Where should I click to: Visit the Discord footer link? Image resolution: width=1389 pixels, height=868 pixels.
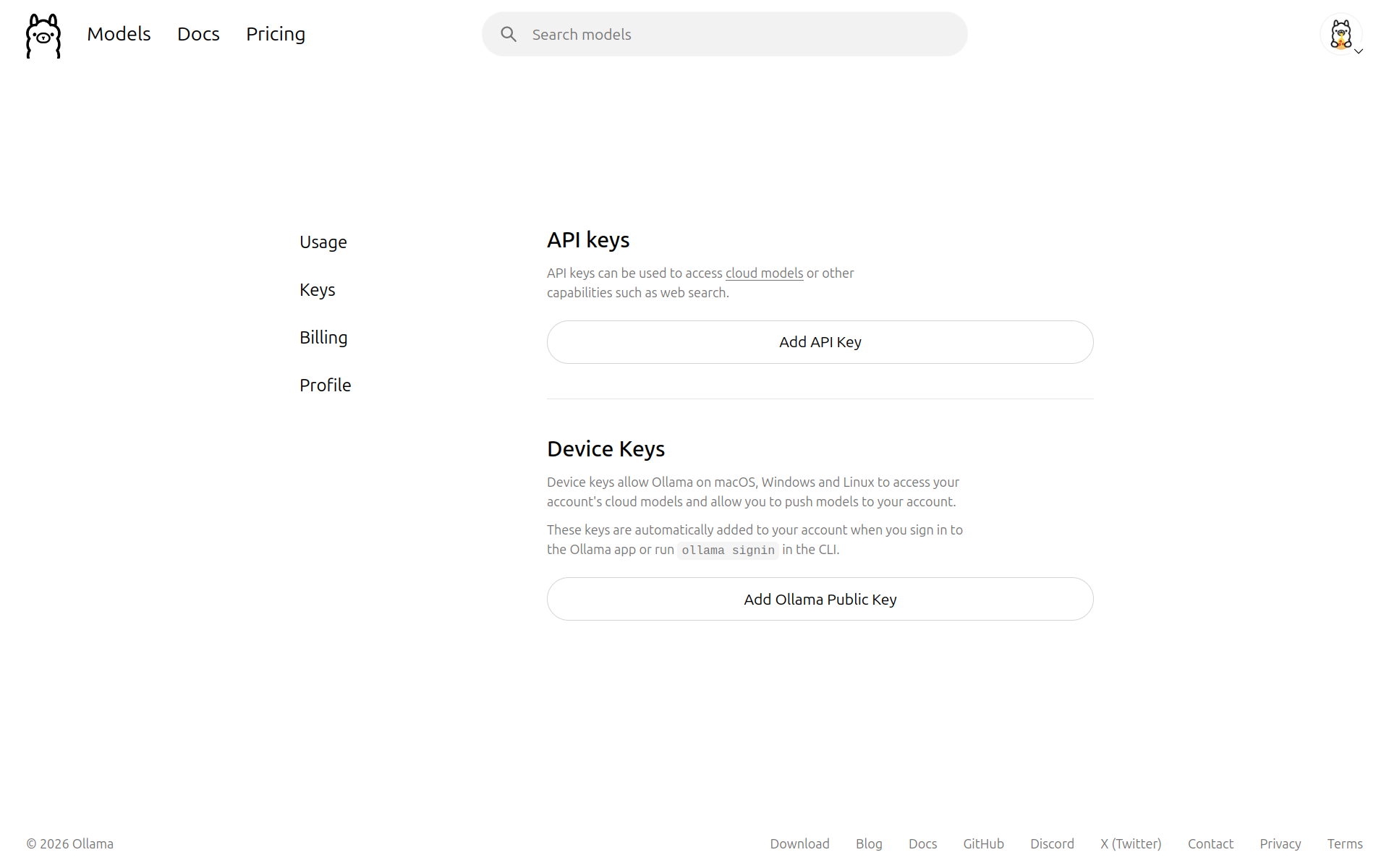coord(1052,843)
